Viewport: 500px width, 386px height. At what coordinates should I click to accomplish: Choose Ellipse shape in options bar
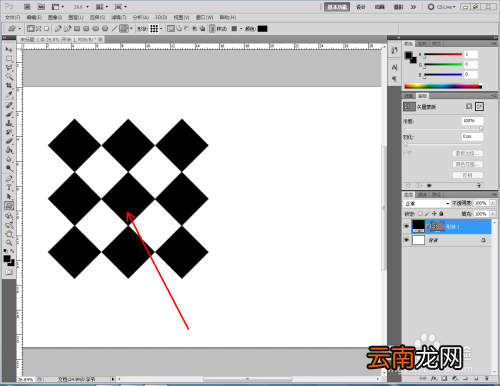[96, 29]
